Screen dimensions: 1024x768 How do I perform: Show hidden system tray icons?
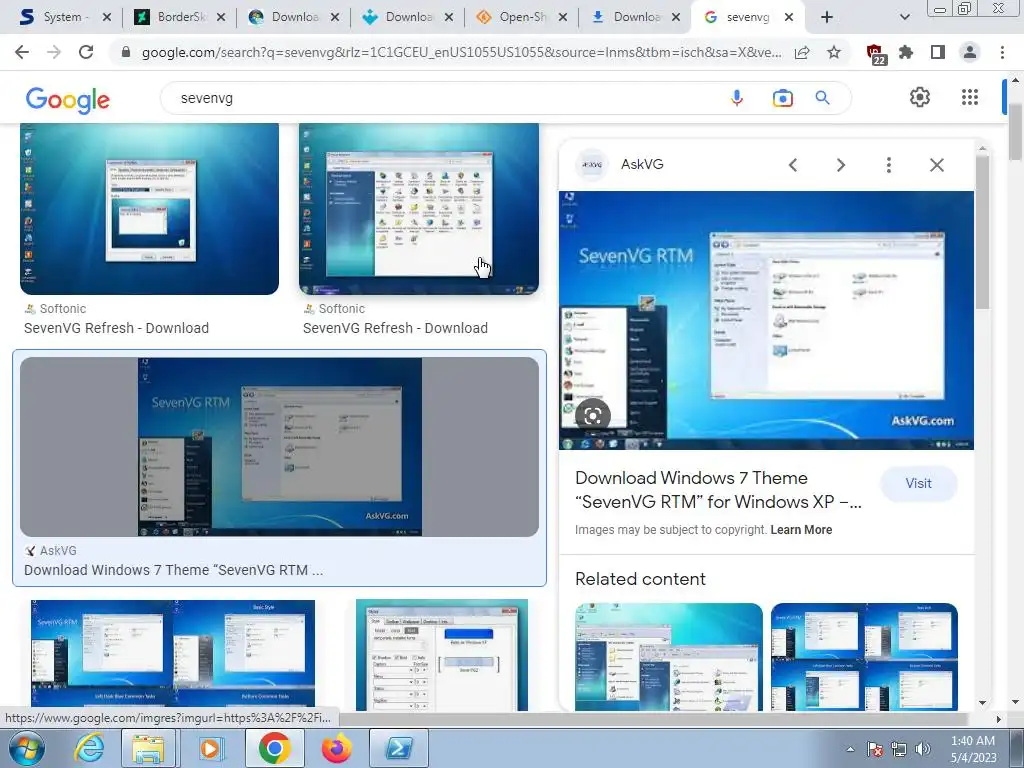pyautogui.click(x=850, y=749)
